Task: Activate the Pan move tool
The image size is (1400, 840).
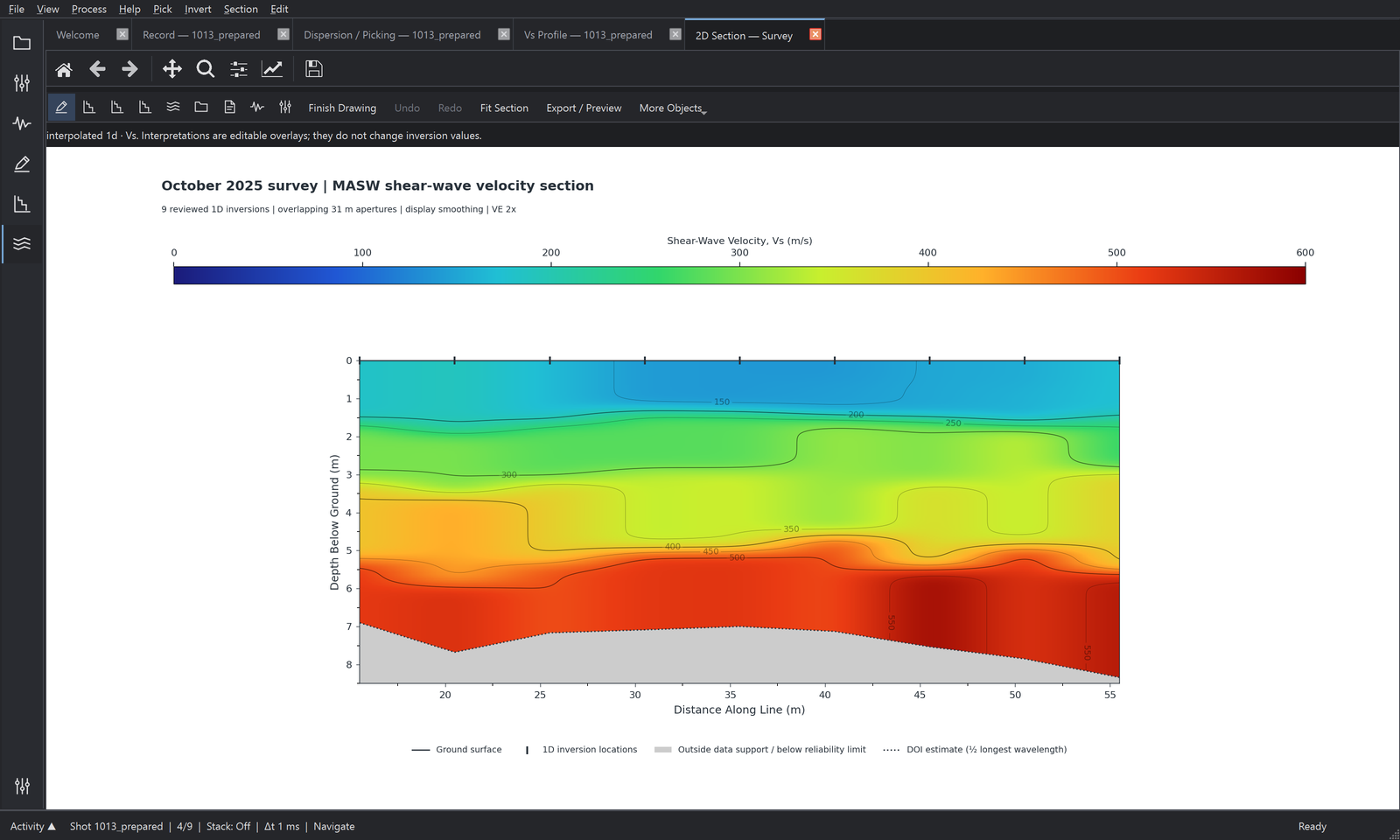Action: pyautogui.click(x=172, y=69)
